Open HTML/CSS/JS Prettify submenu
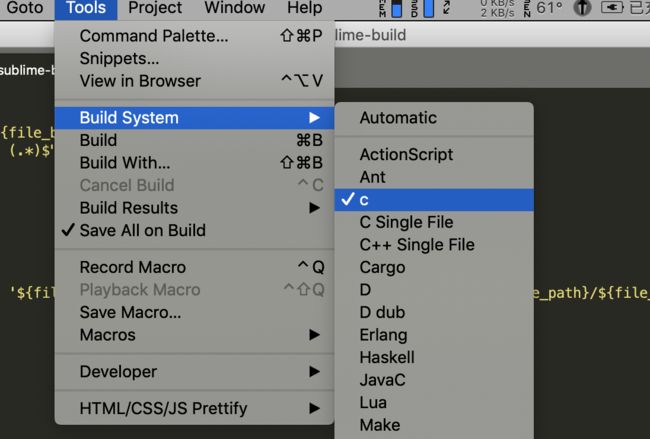Viewport: 650px width, 439px height. pyautogui.click(x=194, y=409)
